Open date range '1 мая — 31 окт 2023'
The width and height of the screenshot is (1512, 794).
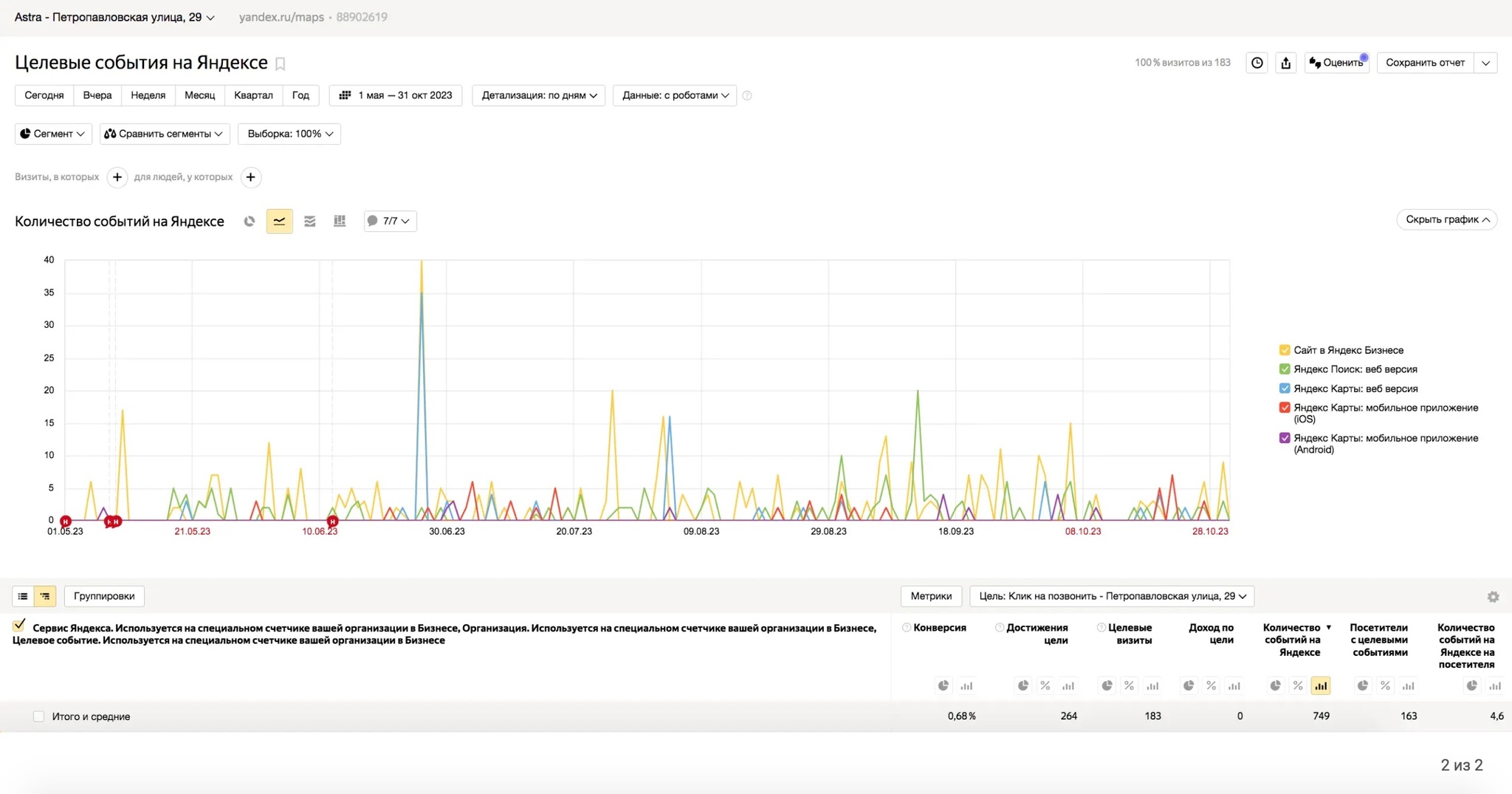coord(396,95)
